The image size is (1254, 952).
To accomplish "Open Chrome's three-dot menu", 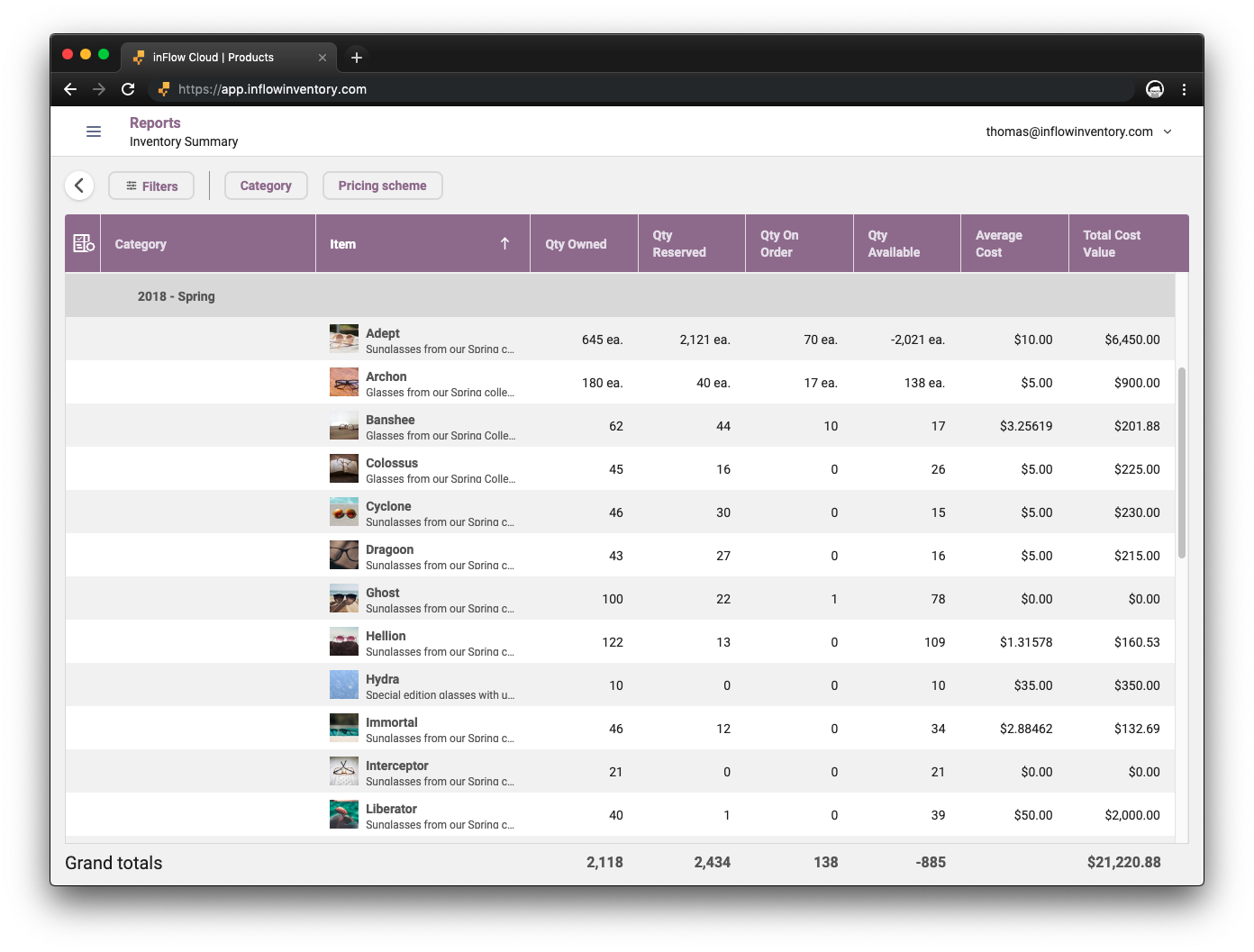I will [x=1185, y=89].
